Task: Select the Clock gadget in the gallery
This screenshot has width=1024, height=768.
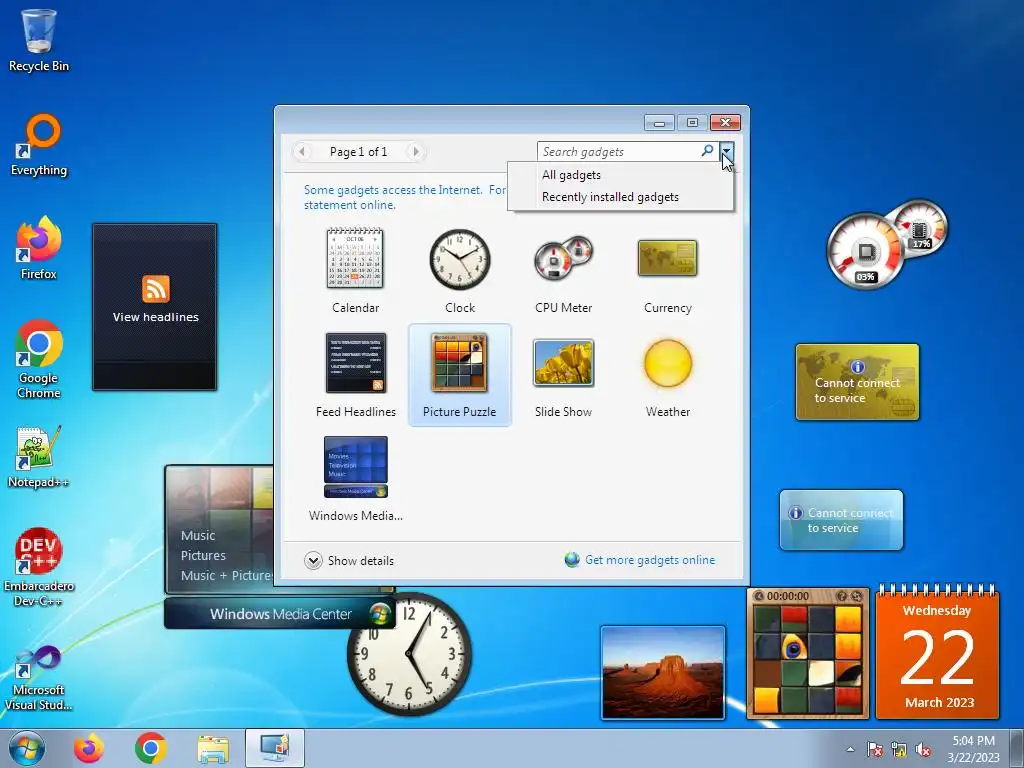Action: pyautogui.click(x=460, y=259)
